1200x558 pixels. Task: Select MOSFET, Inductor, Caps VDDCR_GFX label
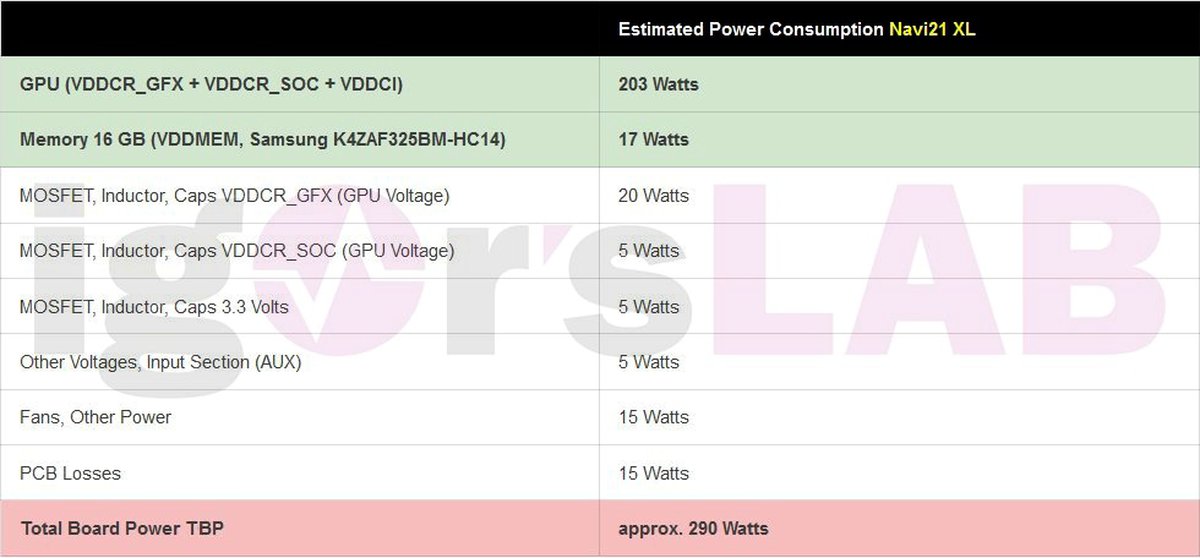coord(234,196)
